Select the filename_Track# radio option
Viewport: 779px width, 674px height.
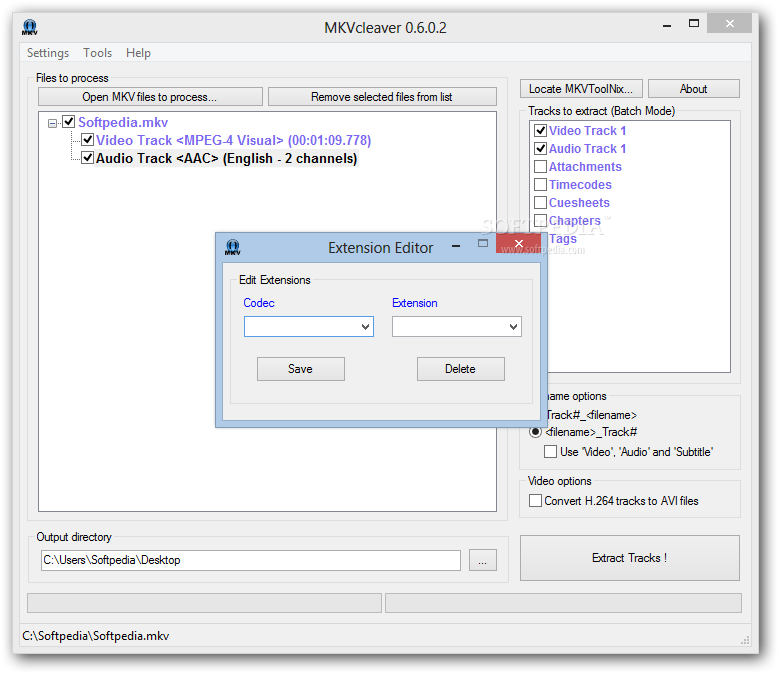pos(535,432)
